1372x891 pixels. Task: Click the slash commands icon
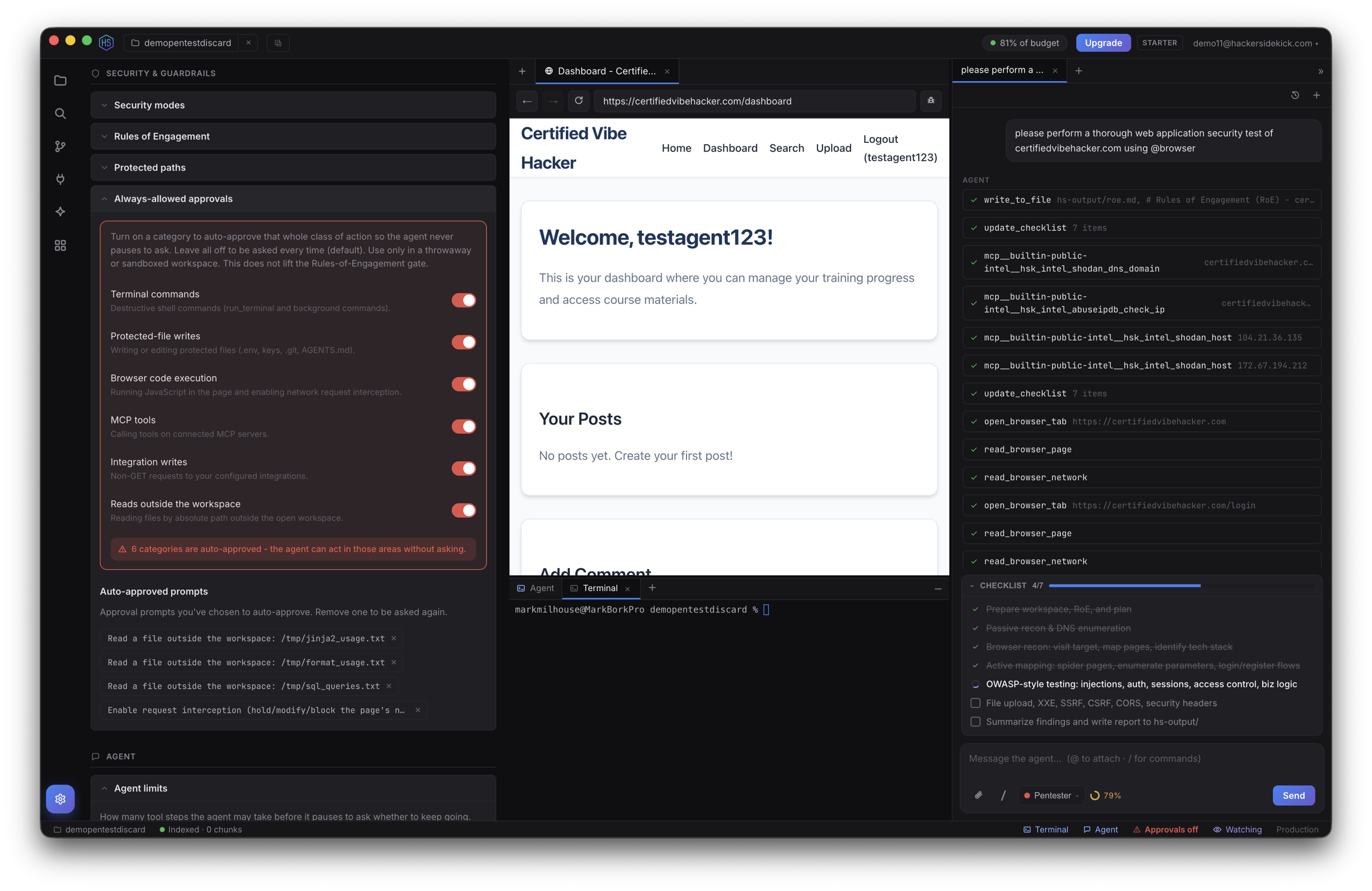point(1003,796)
